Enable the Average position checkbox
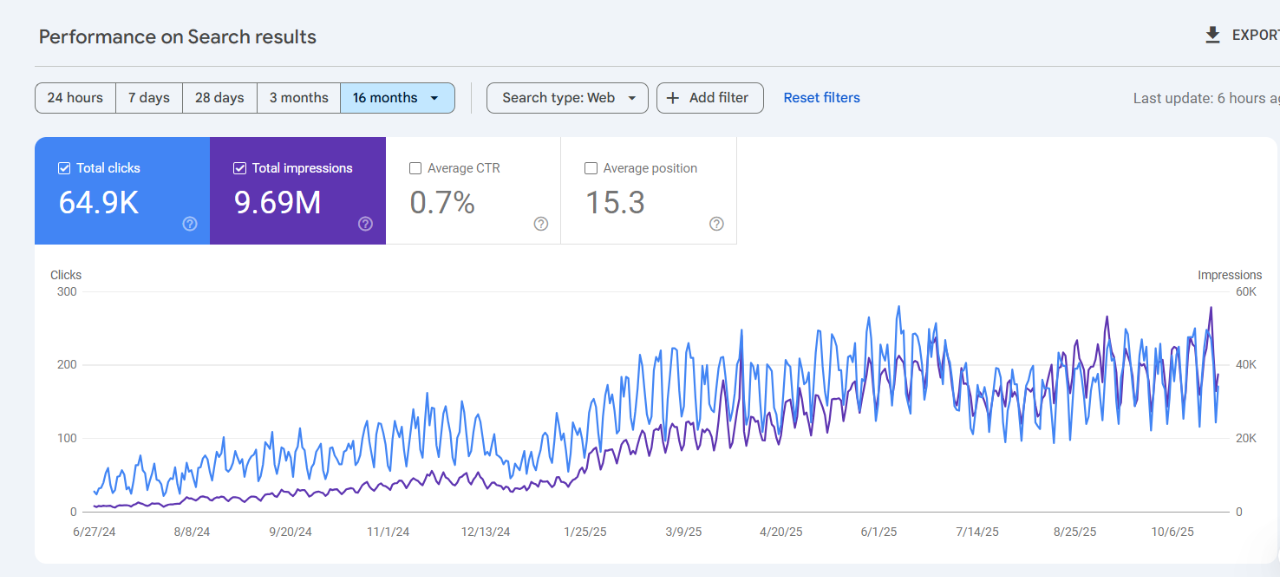 click(591, 168)
